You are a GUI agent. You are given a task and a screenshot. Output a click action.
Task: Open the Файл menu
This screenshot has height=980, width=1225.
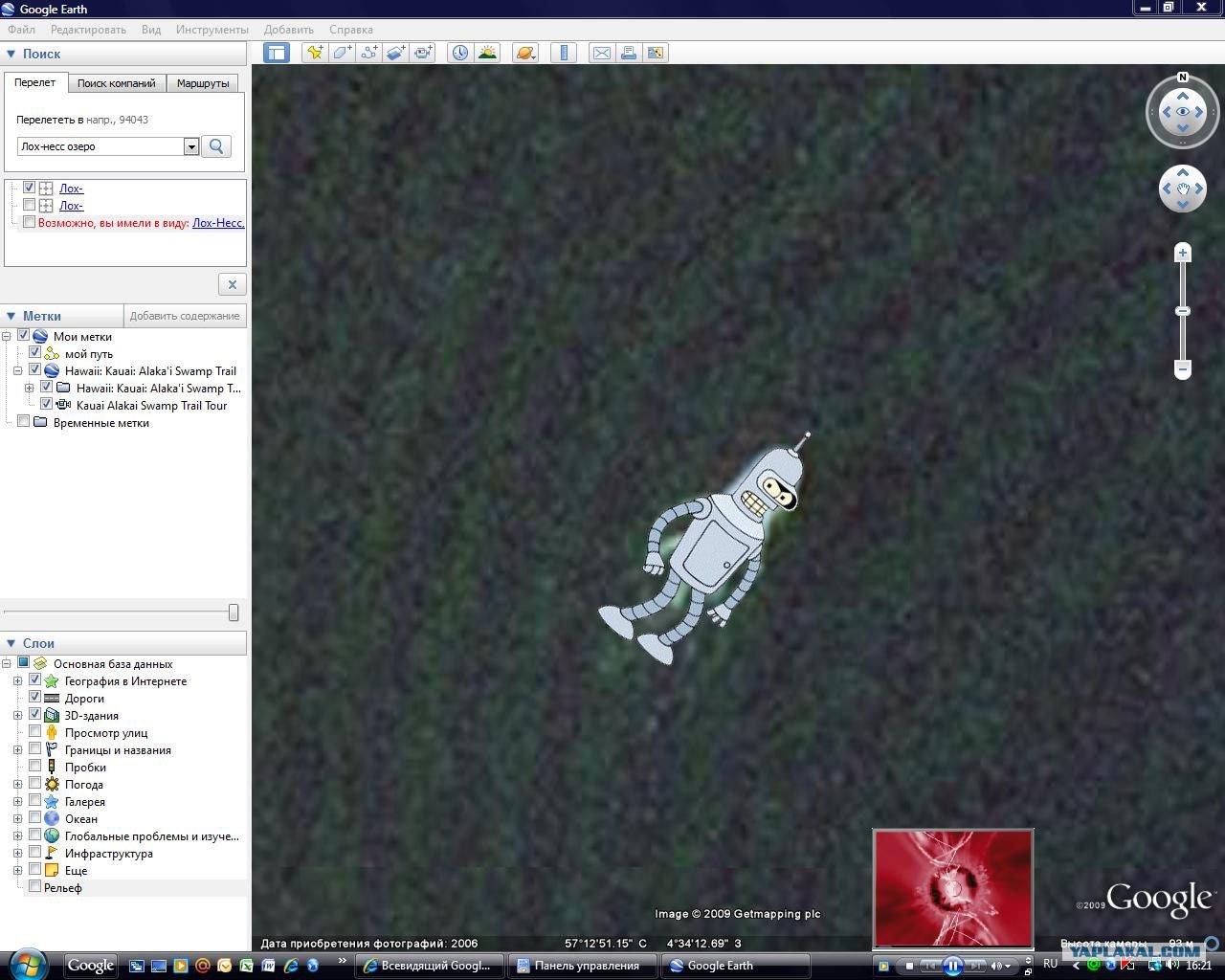22,30
